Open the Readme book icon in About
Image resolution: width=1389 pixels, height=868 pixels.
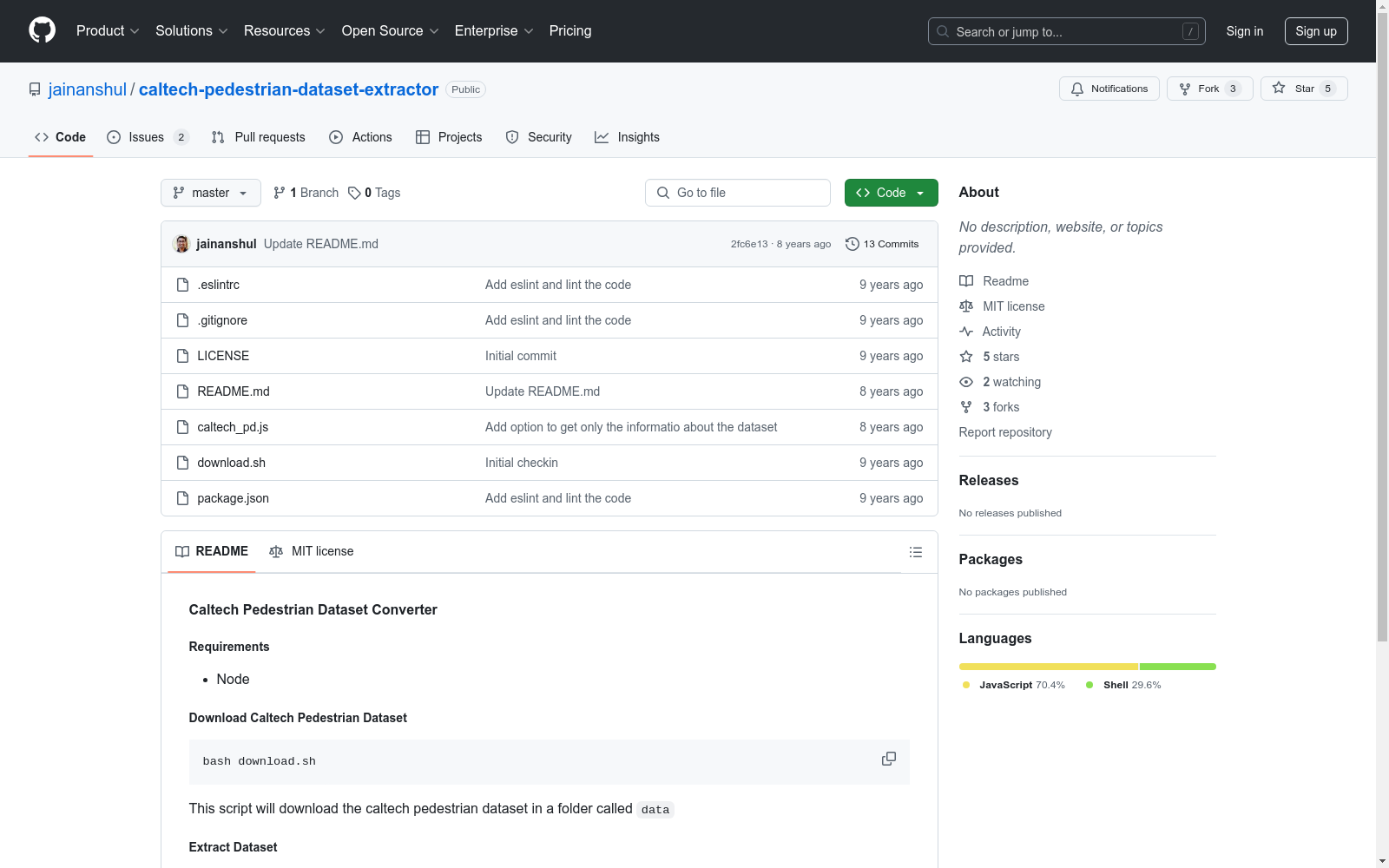966,281
